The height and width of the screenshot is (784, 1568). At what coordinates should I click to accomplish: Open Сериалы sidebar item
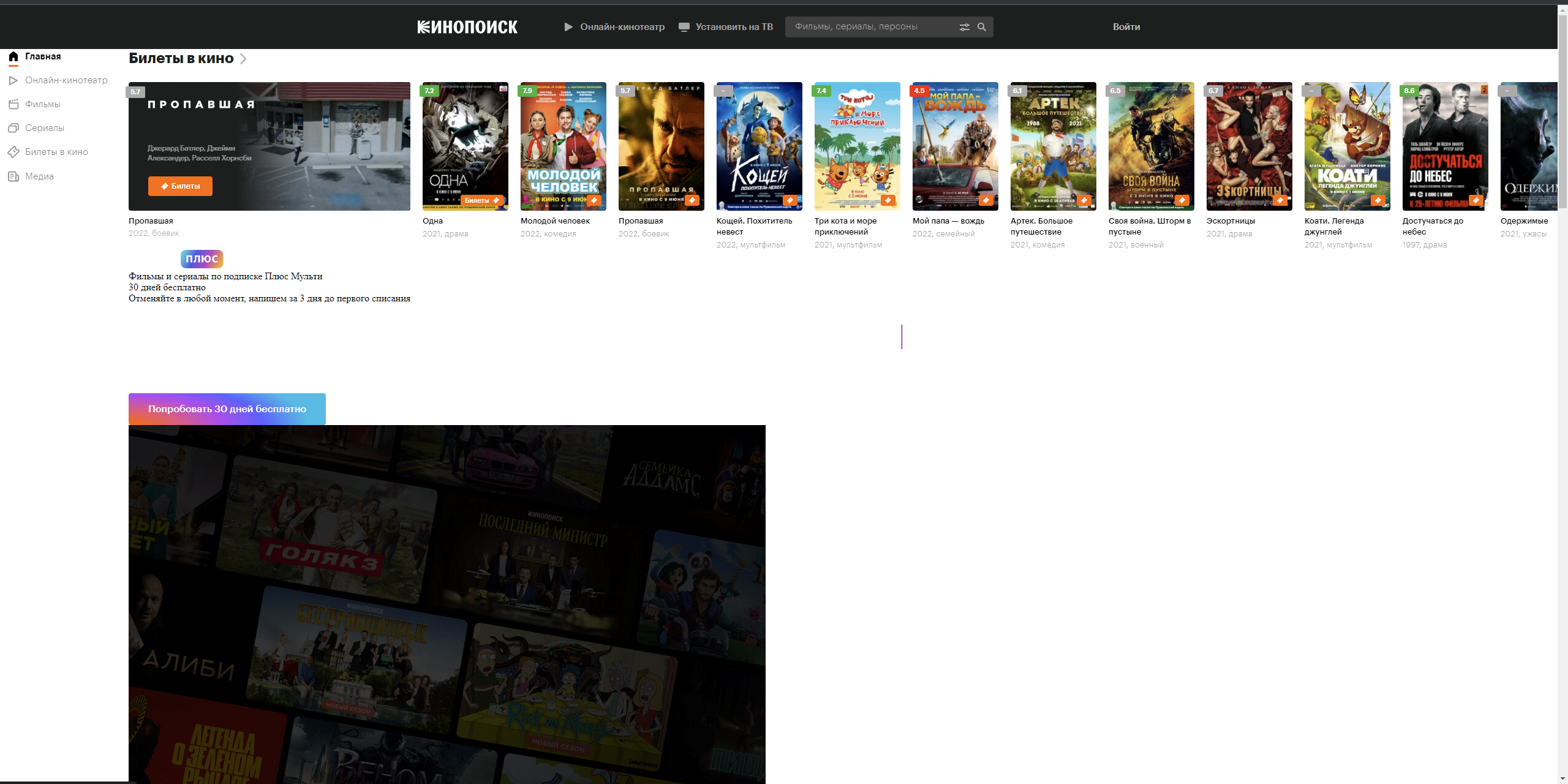pyautogui.click(x=44, y=128)
